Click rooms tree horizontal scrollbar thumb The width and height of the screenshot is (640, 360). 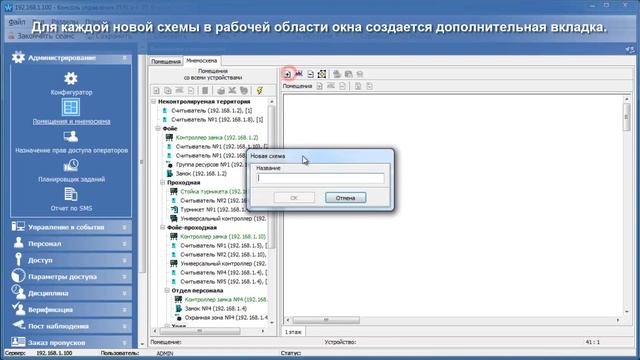(200, 331)
